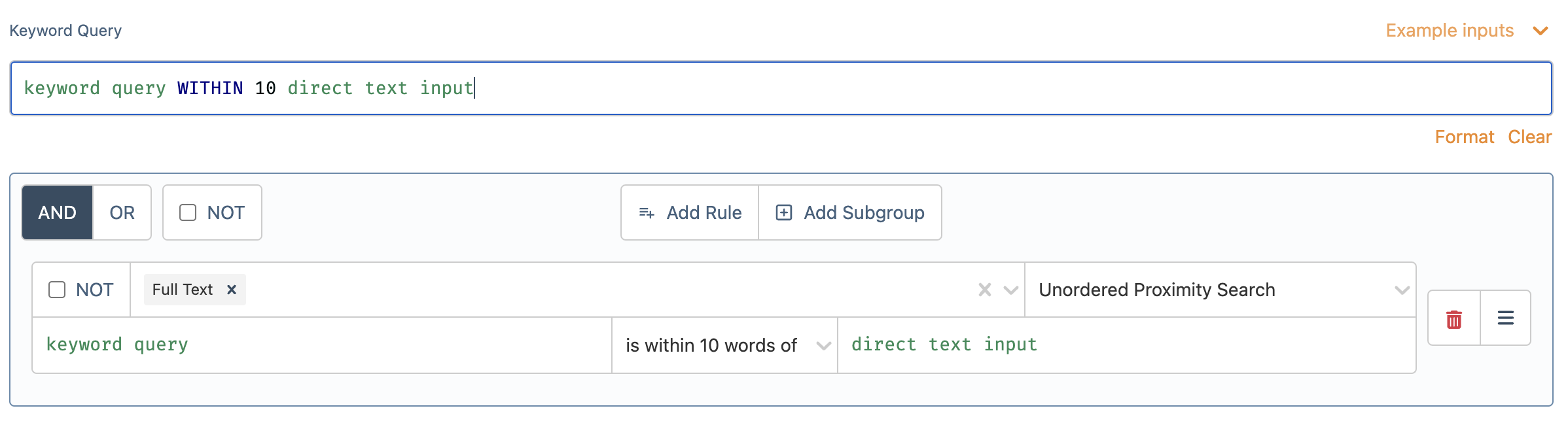Image resolution: width=1568 pixels, height=421 pixels.
Task: Click the Format link
Action: (x=1465, y=137)
